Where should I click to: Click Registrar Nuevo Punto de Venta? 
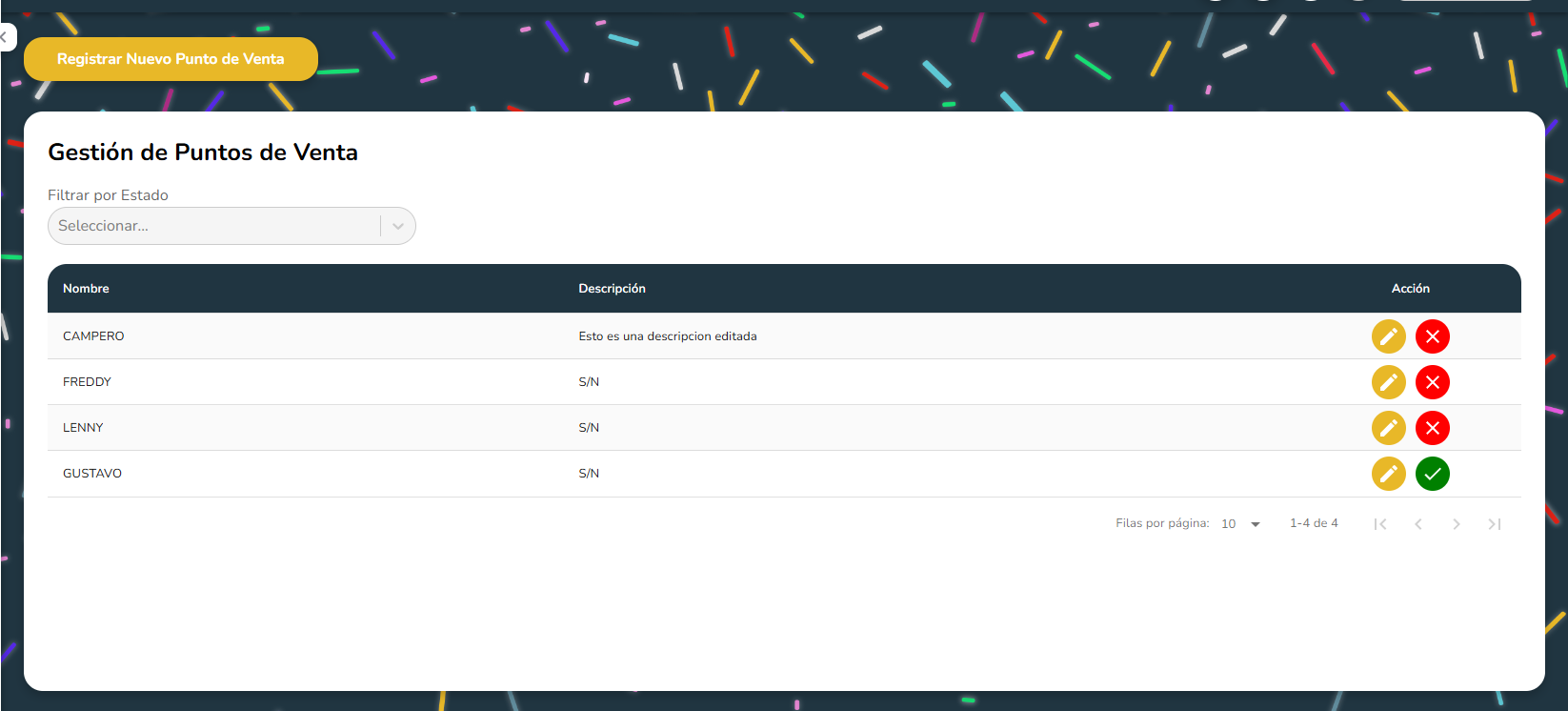(x=171, y=59)
